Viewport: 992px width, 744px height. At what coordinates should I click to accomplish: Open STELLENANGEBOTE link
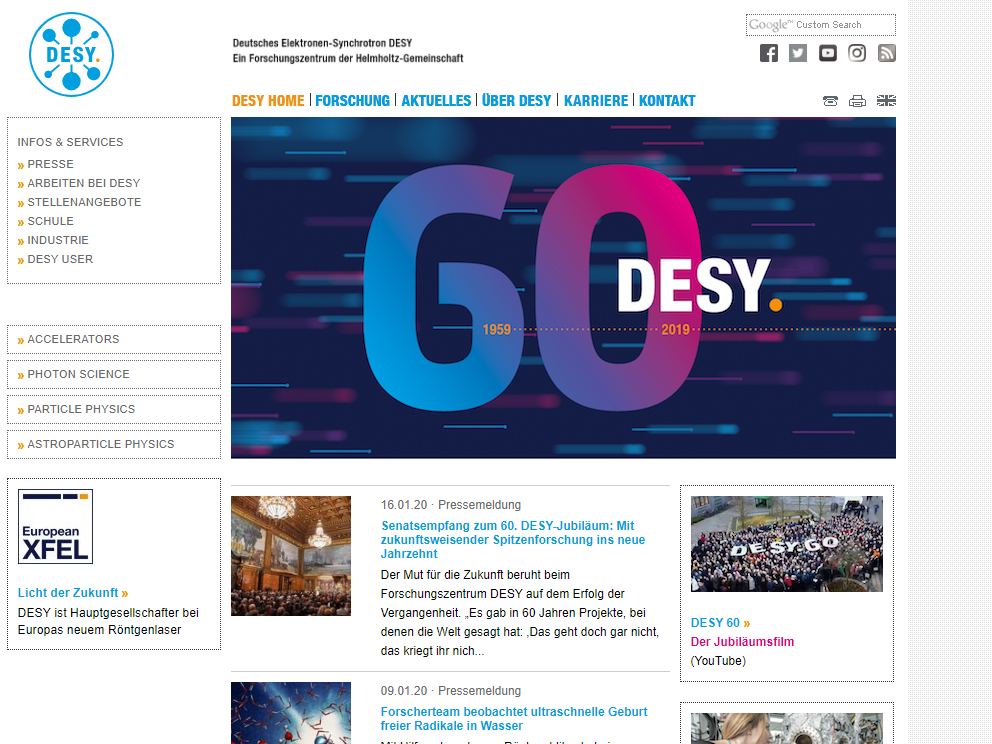(84, 202)
